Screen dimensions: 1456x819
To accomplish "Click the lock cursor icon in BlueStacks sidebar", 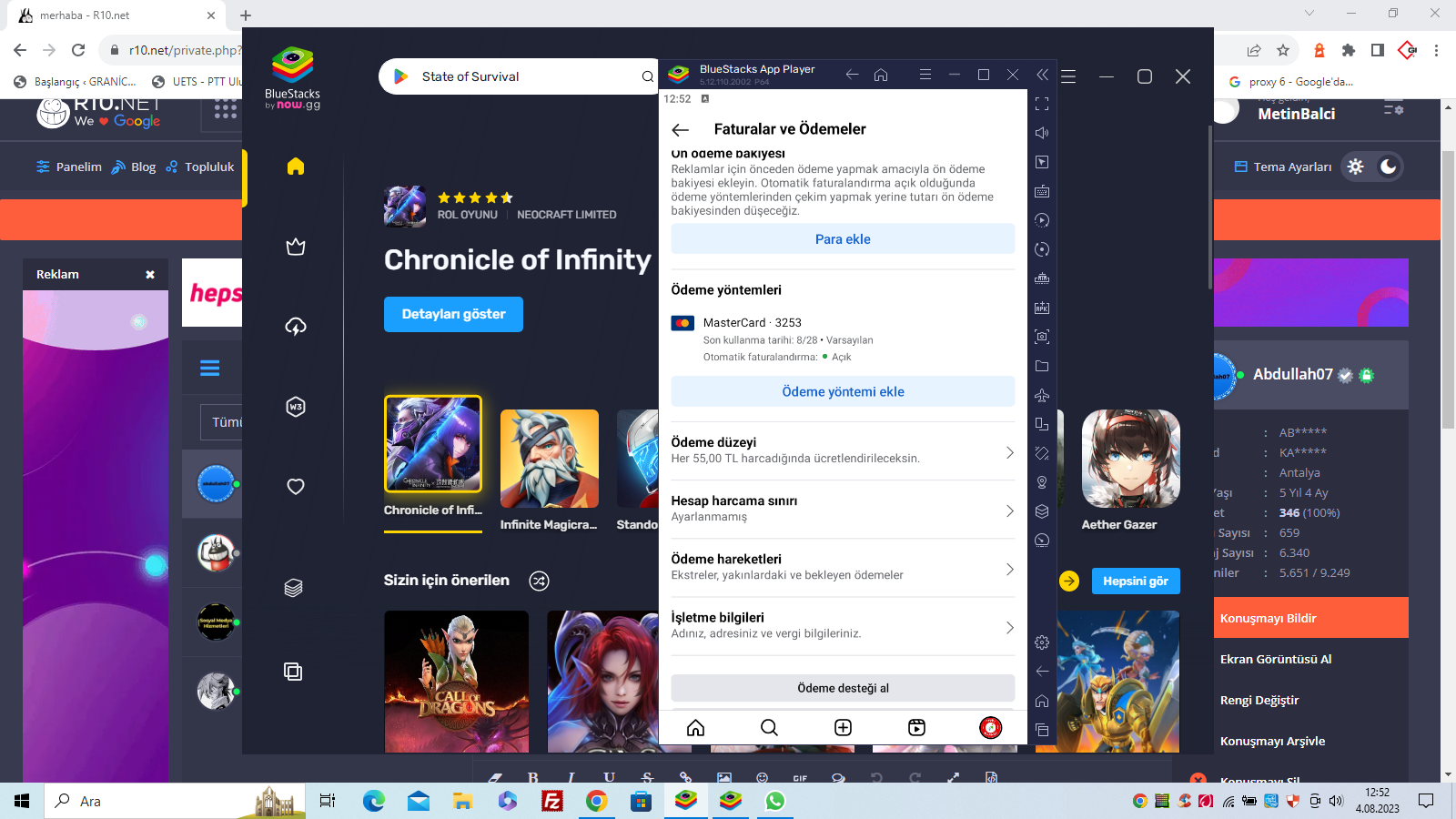I will [x=1042, y=162].
